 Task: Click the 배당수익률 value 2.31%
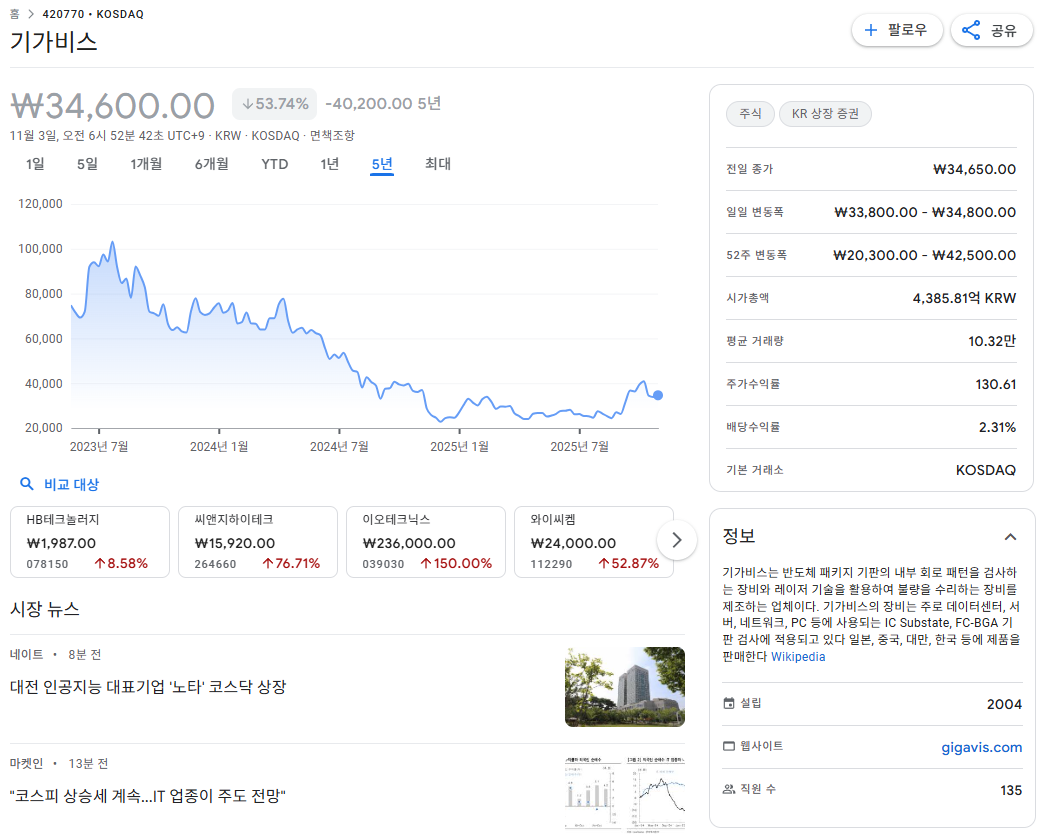click(998, 428)
